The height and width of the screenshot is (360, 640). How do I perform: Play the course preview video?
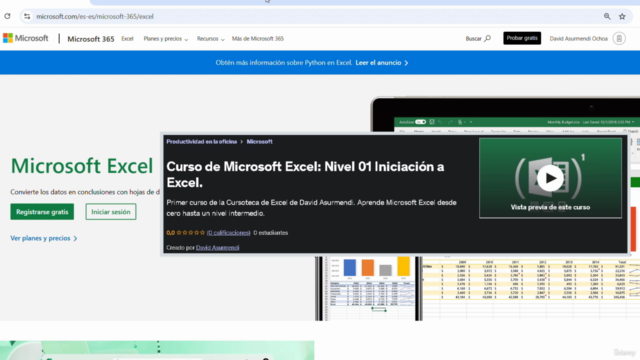pyautogui.click(x=550, y=178)
